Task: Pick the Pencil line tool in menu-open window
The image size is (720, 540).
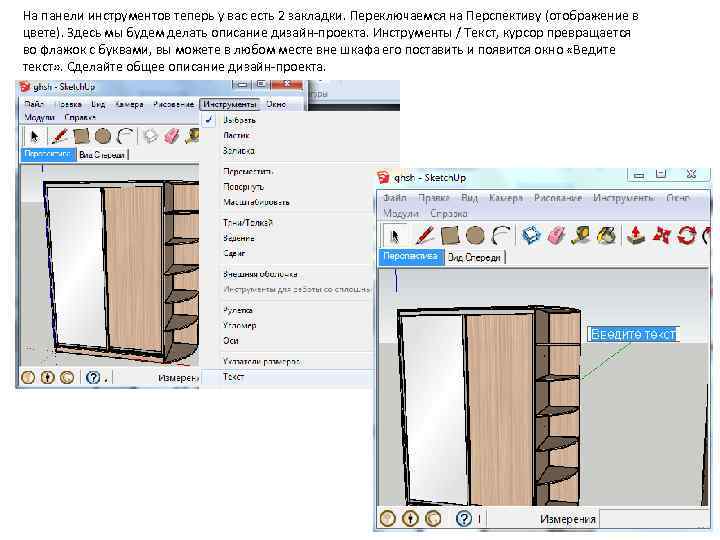Action: pos(59,136)
